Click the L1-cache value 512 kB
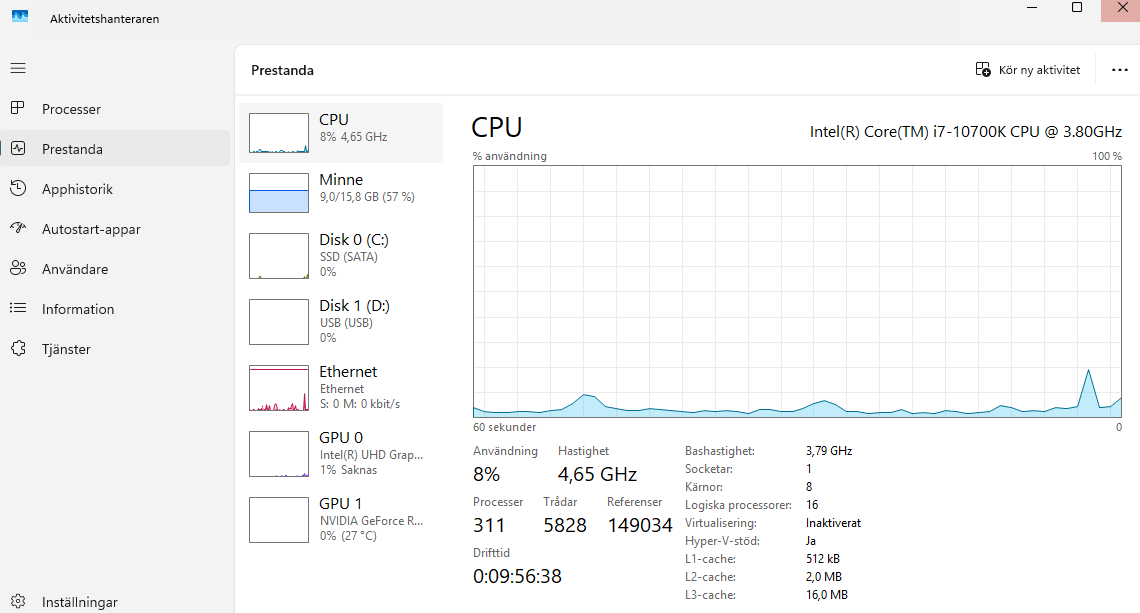1140x613 pixels. tap(823, 559)
